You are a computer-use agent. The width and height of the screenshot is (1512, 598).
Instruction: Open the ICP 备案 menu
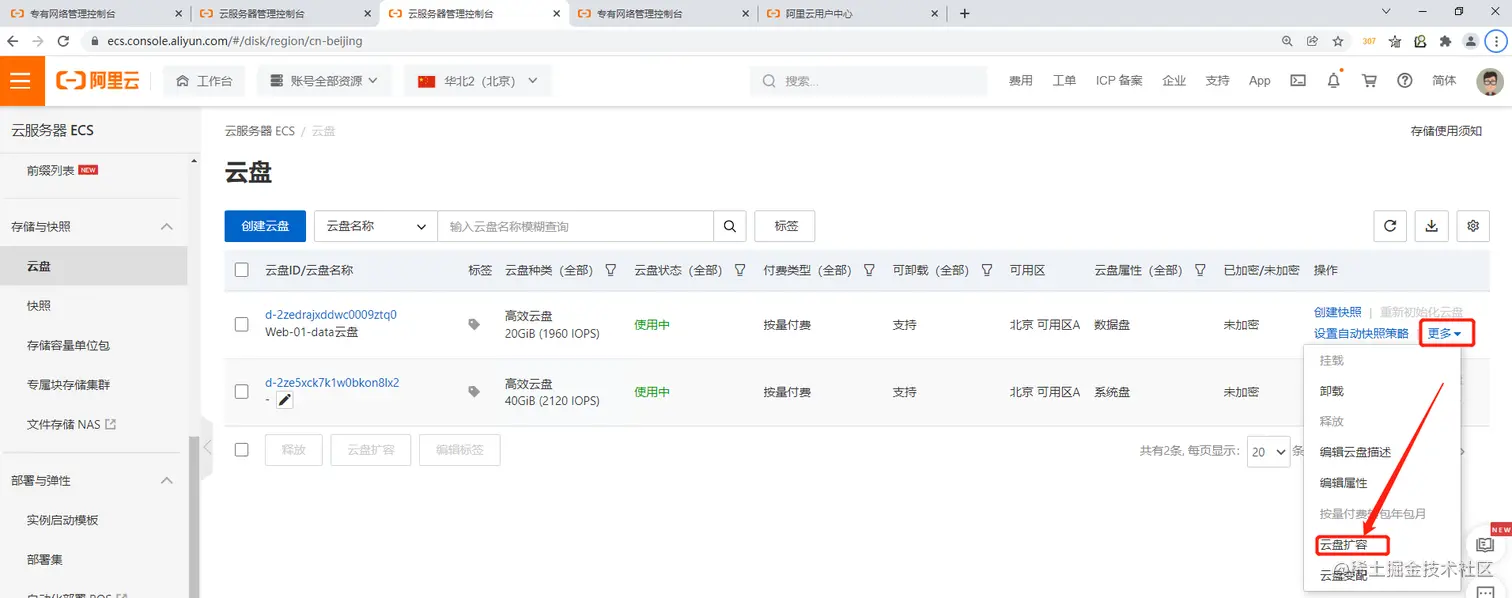pos(1119,81)
